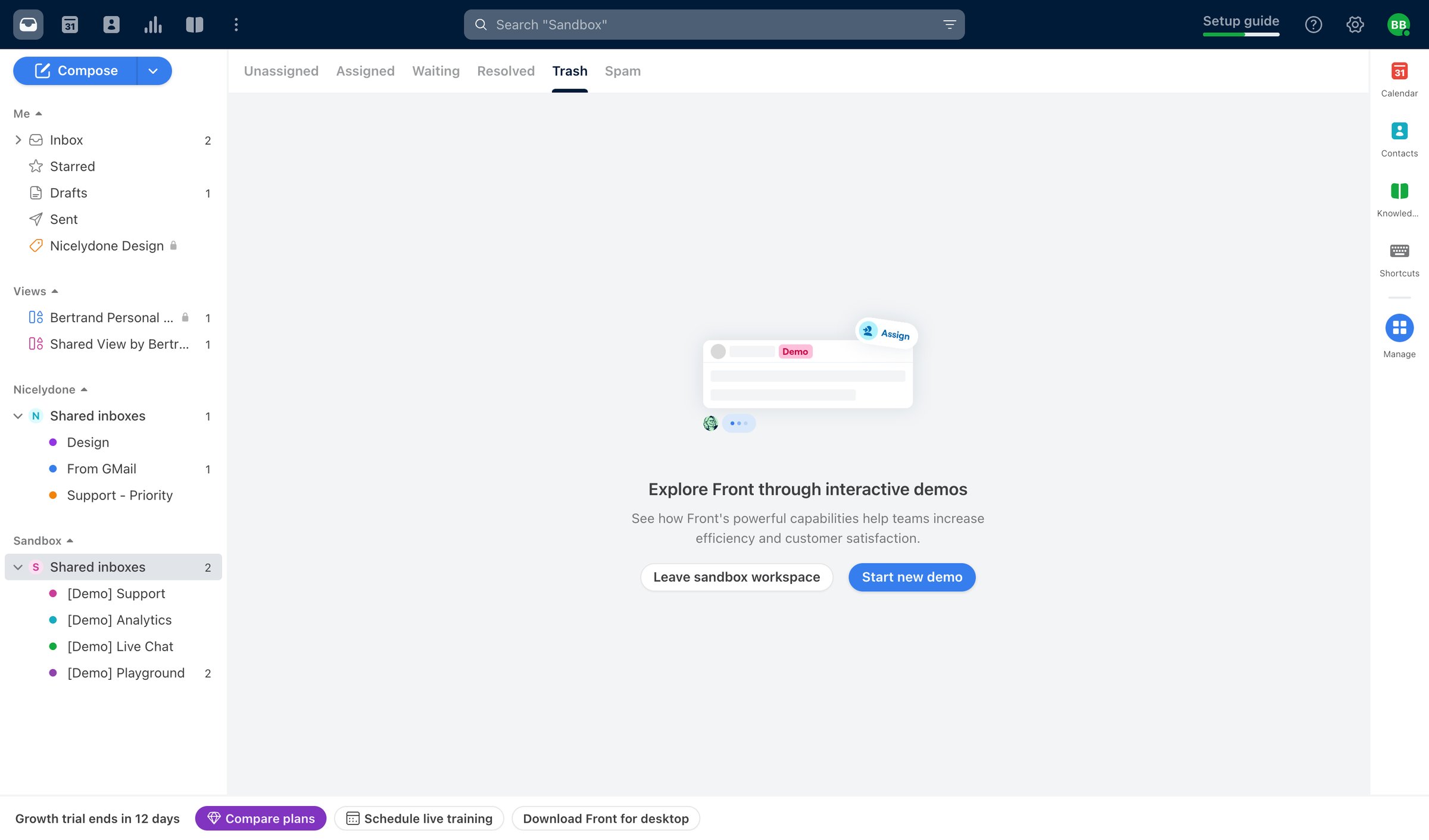Collapse the Views section
1429x840 pixels.
(x=36, y=291)
